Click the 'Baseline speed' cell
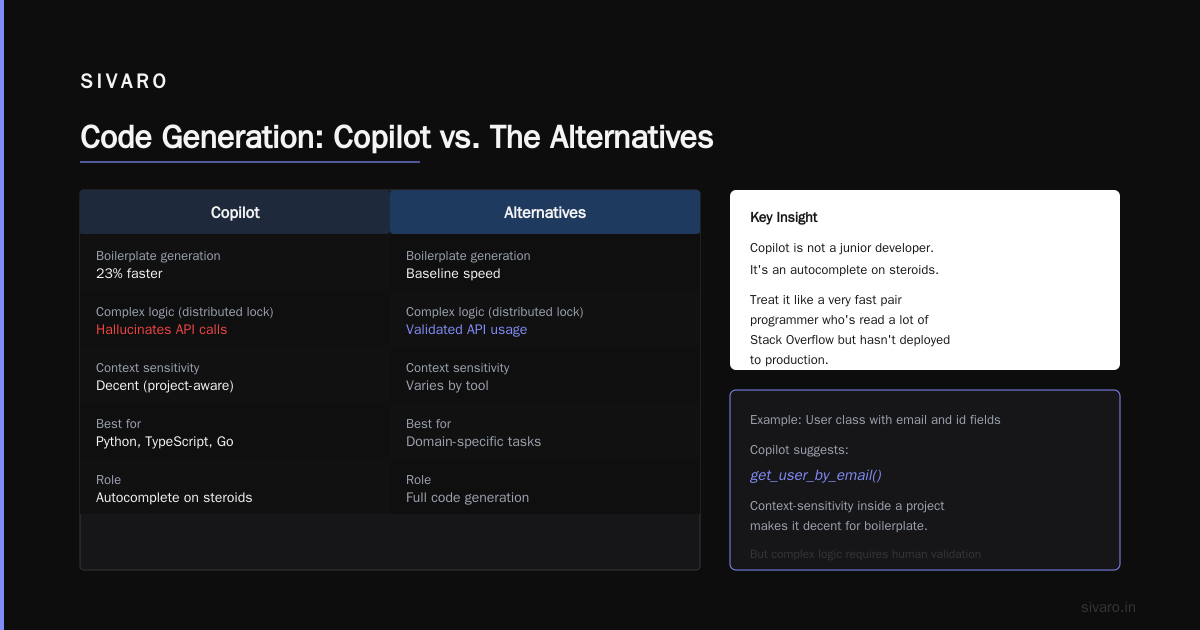This screenshot has width=1200, height=630. click(x=545, y=265)
